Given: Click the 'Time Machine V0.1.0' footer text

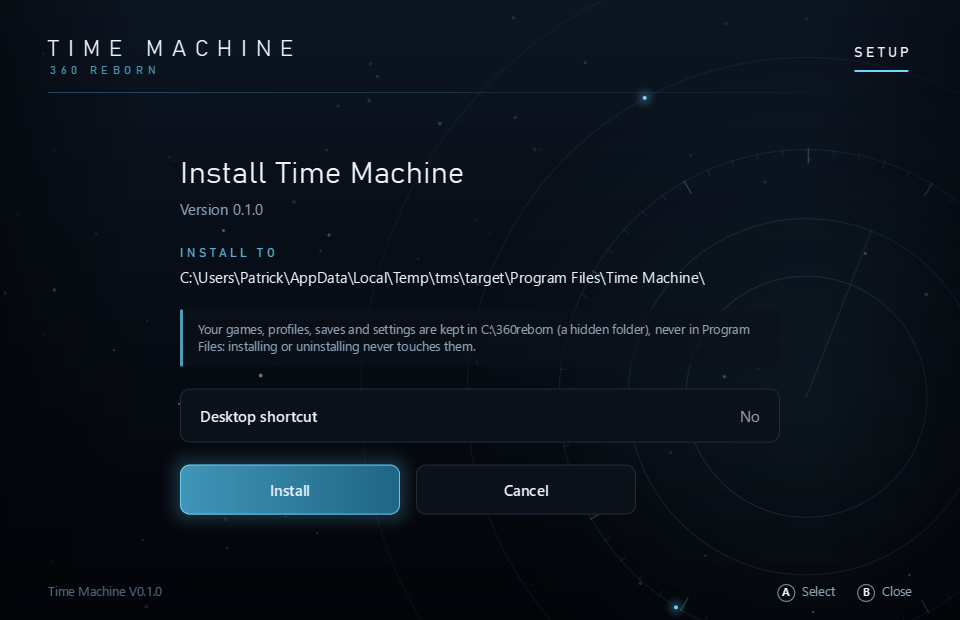Looking at the screenshot, I should 105,592.
